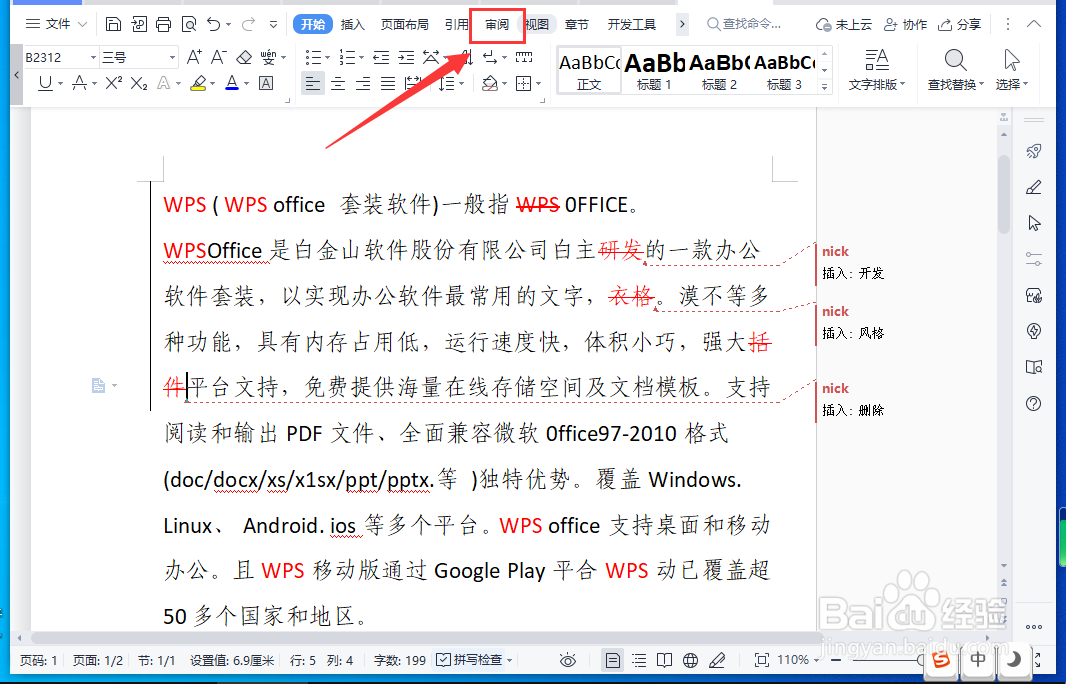This screenshot has height=684, width=1066.
Task: Apply the 标题 1 heading style
Action: 654,70
